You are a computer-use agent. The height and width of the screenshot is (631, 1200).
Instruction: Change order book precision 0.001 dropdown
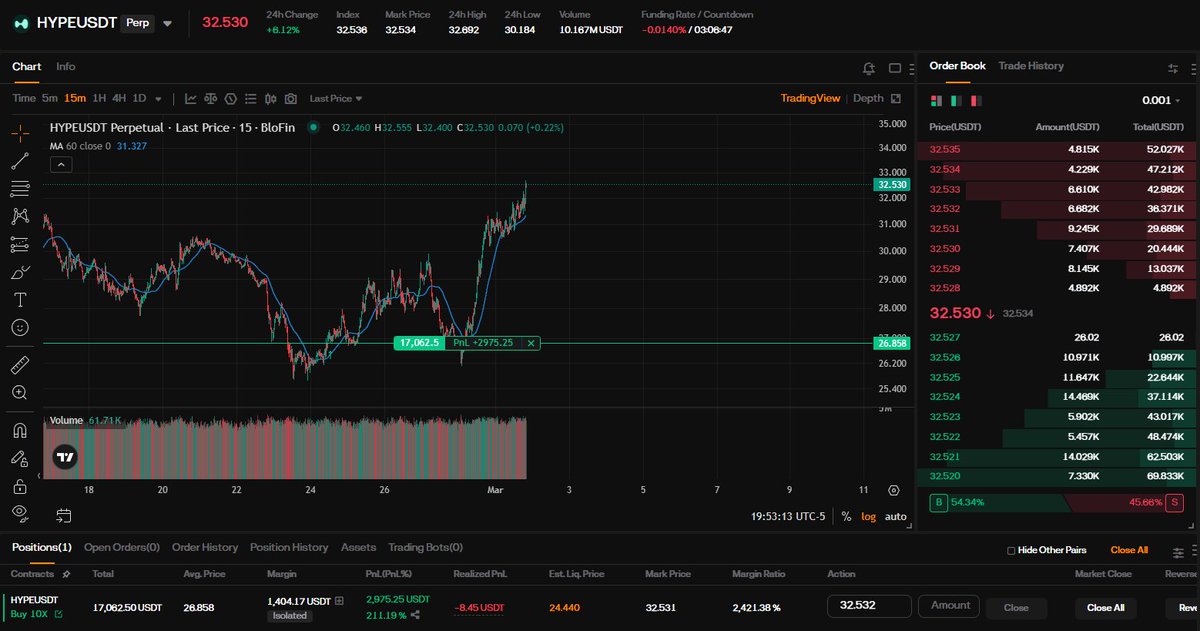pos(1162,101)
